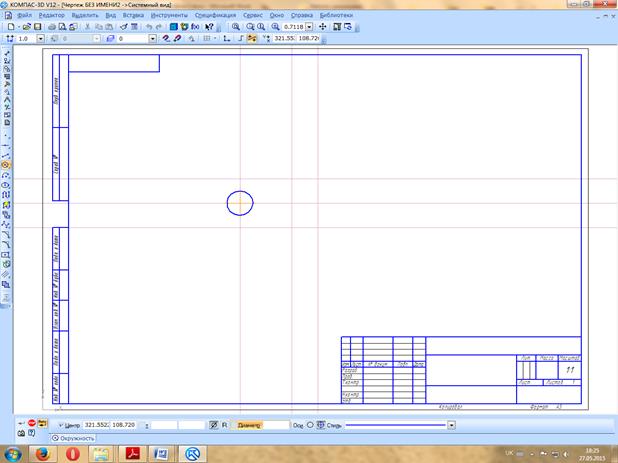Click the zoom-in magnifier icon
This screenshot has height=463, width=618.
(x=237, y=27)
